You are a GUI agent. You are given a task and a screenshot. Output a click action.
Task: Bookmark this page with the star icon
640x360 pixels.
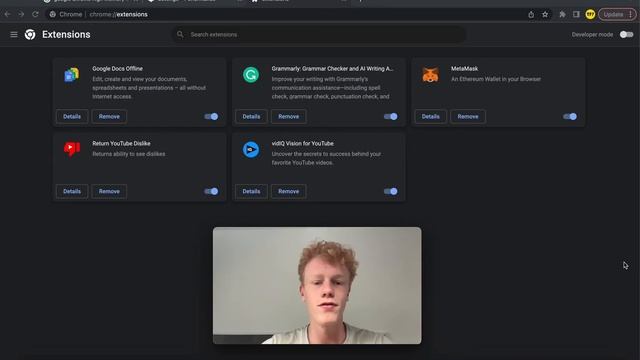[545, 15]
